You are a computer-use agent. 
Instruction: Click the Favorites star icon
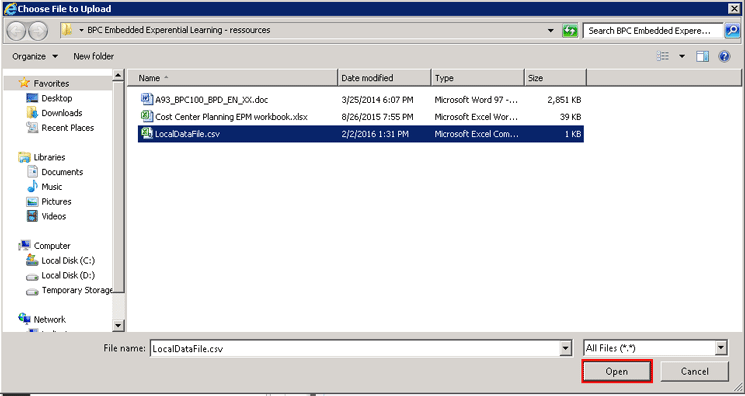24,83
